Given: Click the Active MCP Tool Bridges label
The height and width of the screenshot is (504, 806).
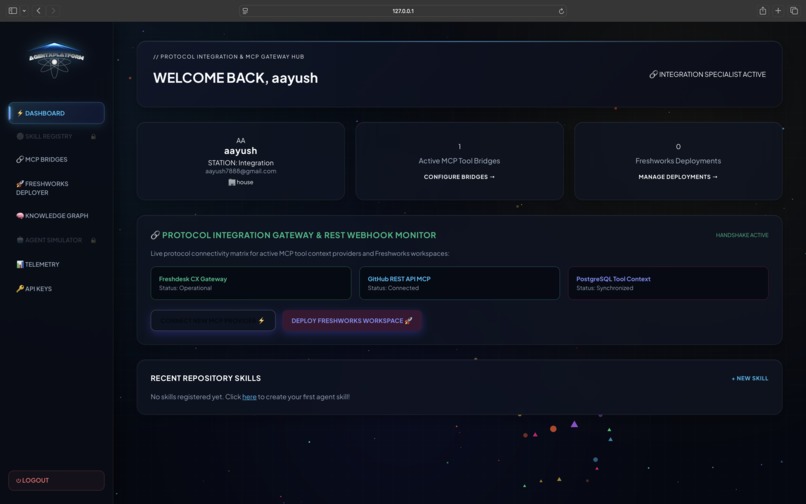Looking at the screenshot, I should click(459, 161).
